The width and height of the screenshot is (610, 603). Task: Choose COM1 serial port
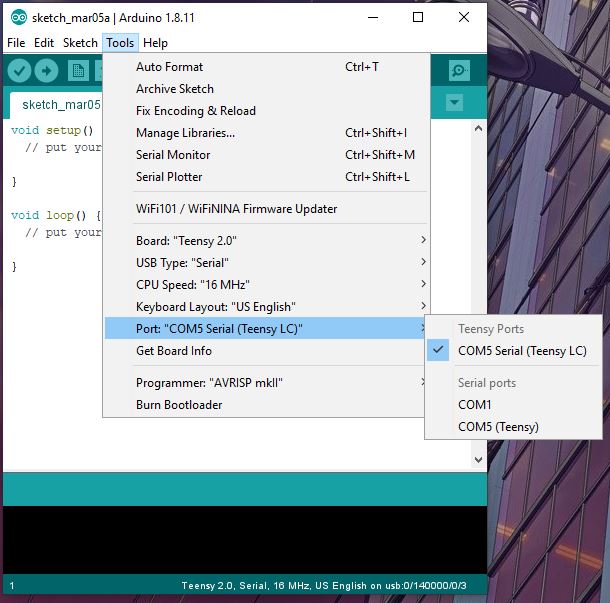pyautogui.click(x=475, y=405)
